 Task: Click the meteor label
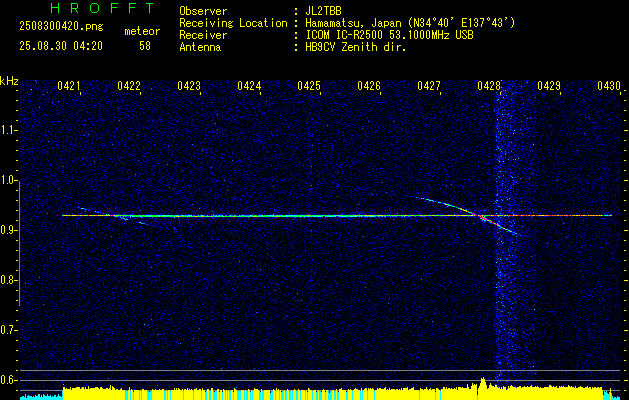click(x=142, y=31)
